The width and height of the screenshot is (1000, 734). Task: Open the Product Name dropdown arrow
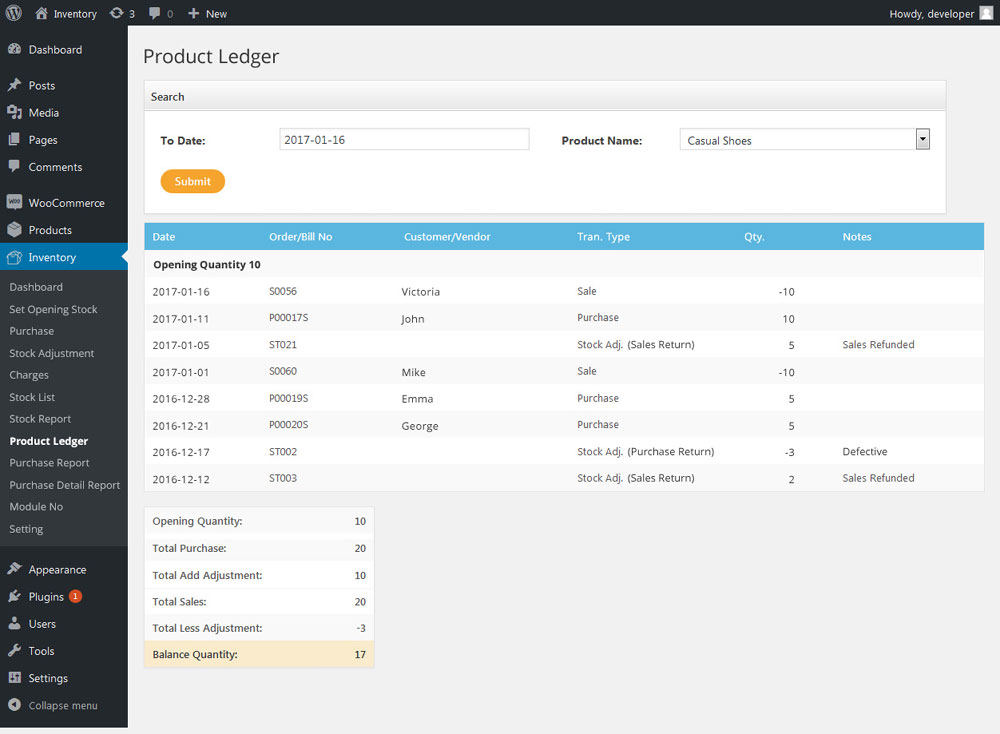point(922,139)
